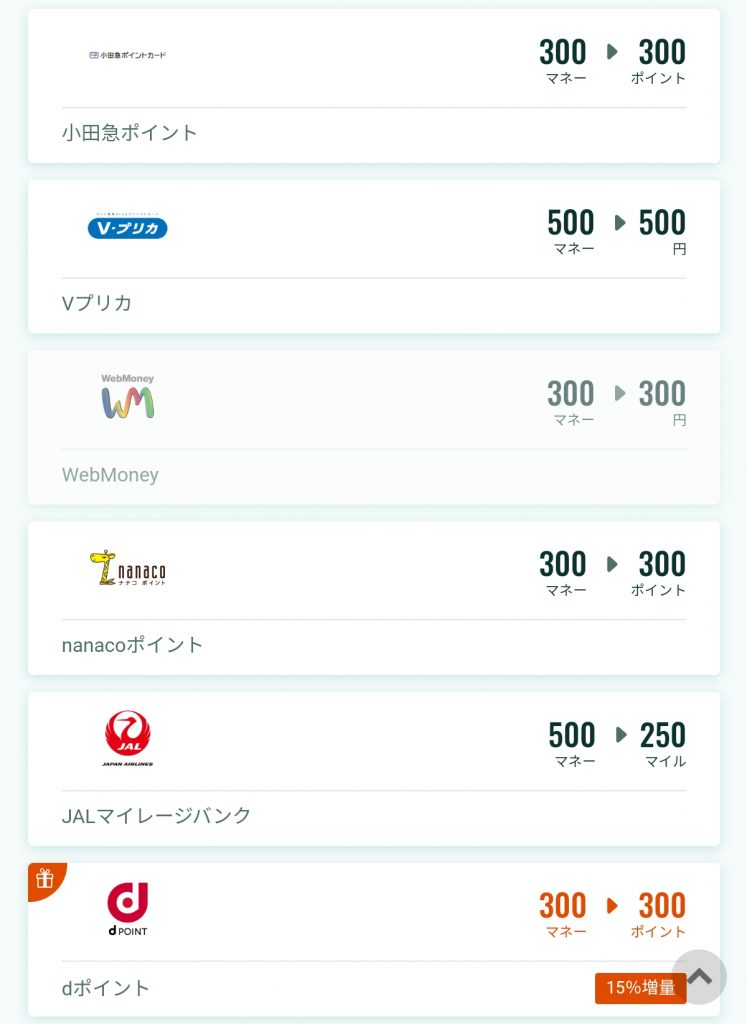Screen dimensions: 747x1024
Task: Choose the nanaco giraffe logo
Action: [x=127, y=568]
